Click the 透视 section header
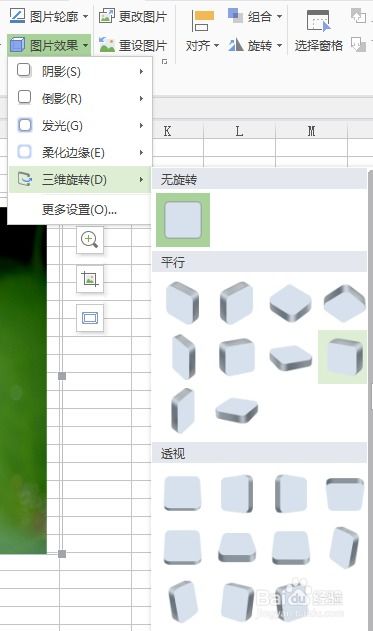Image resolution: width=373 pixels, height=631 pixels. pyautogui.click(x=260, y=454)
